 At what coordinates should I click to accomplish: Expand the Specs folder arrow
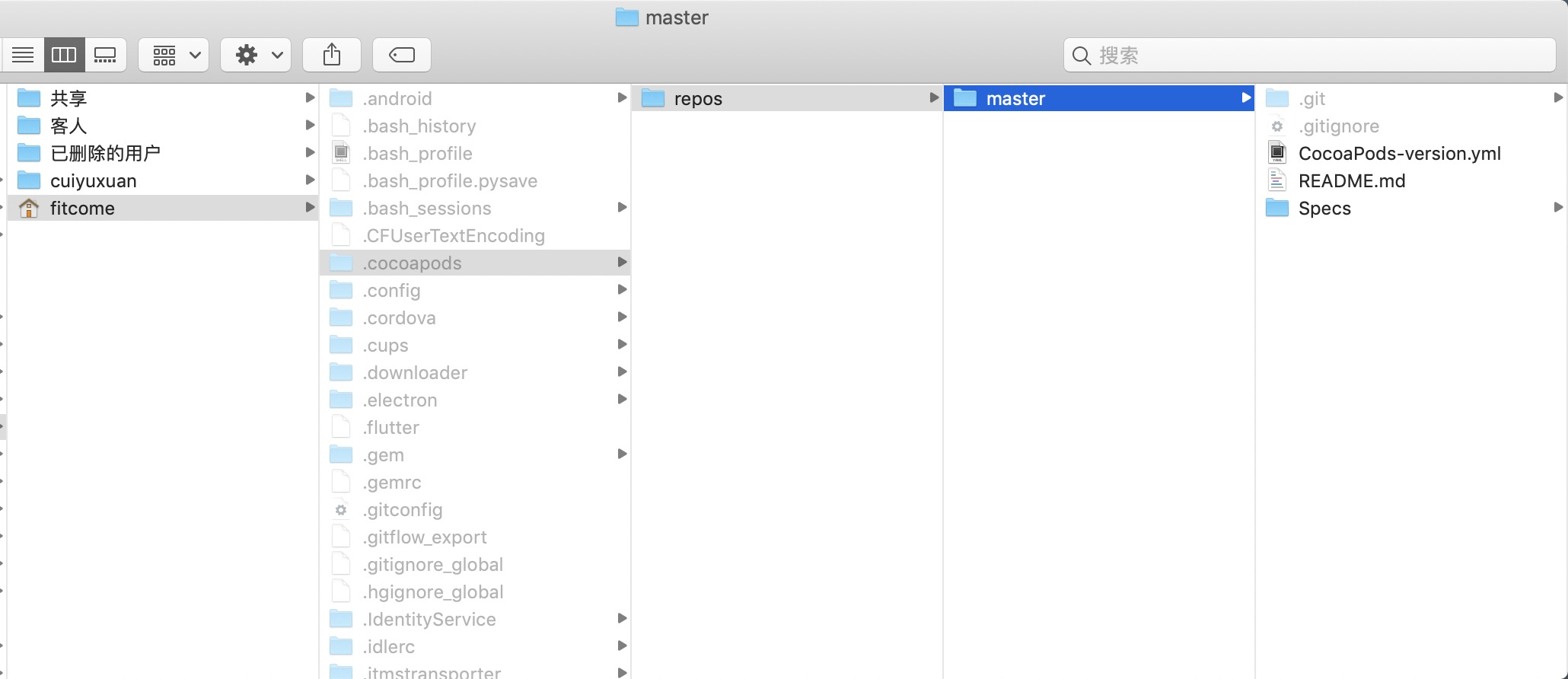click(x=1558, y=207)
